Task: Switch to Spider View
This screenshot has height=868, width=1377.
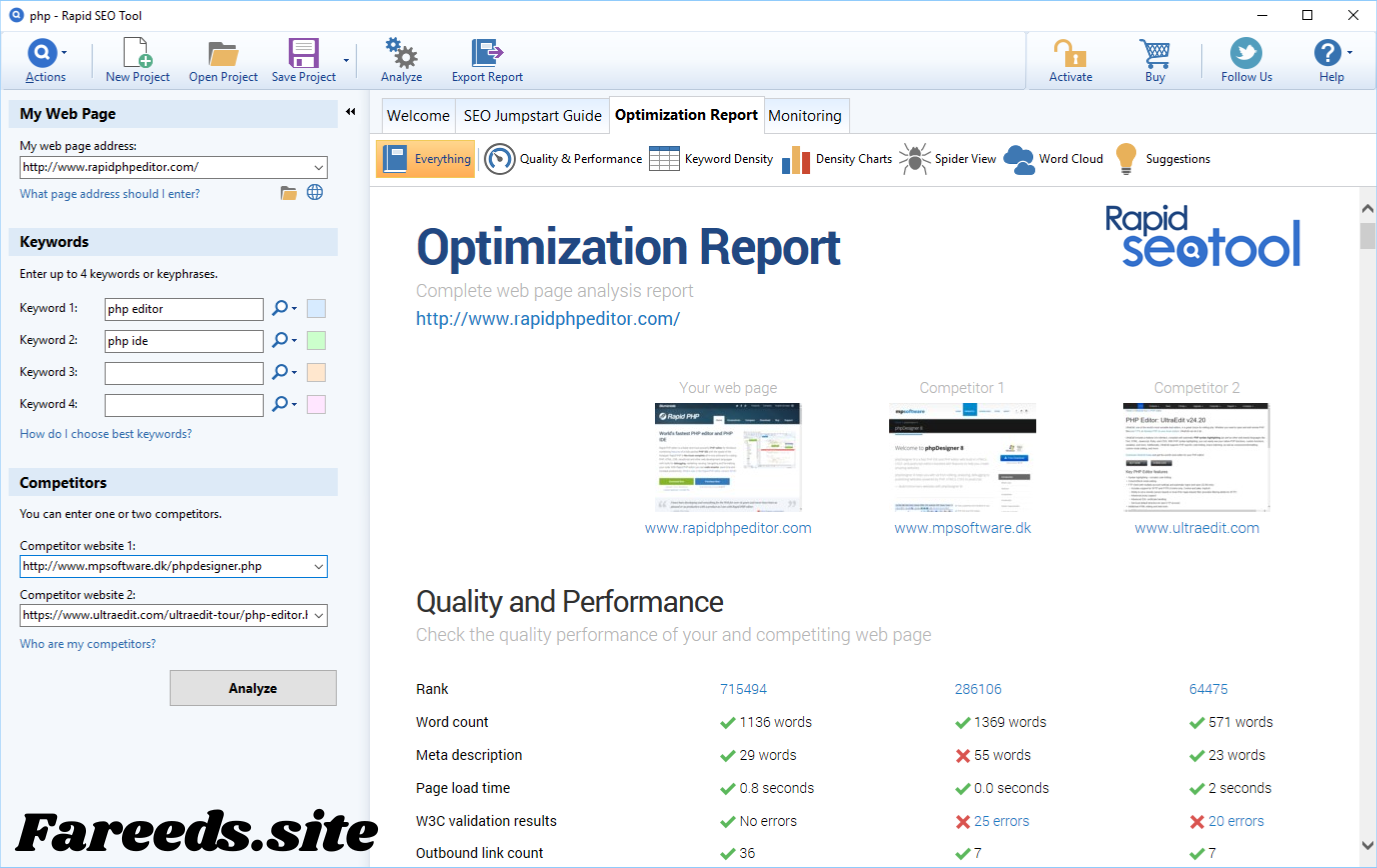Action: (948, 159)
